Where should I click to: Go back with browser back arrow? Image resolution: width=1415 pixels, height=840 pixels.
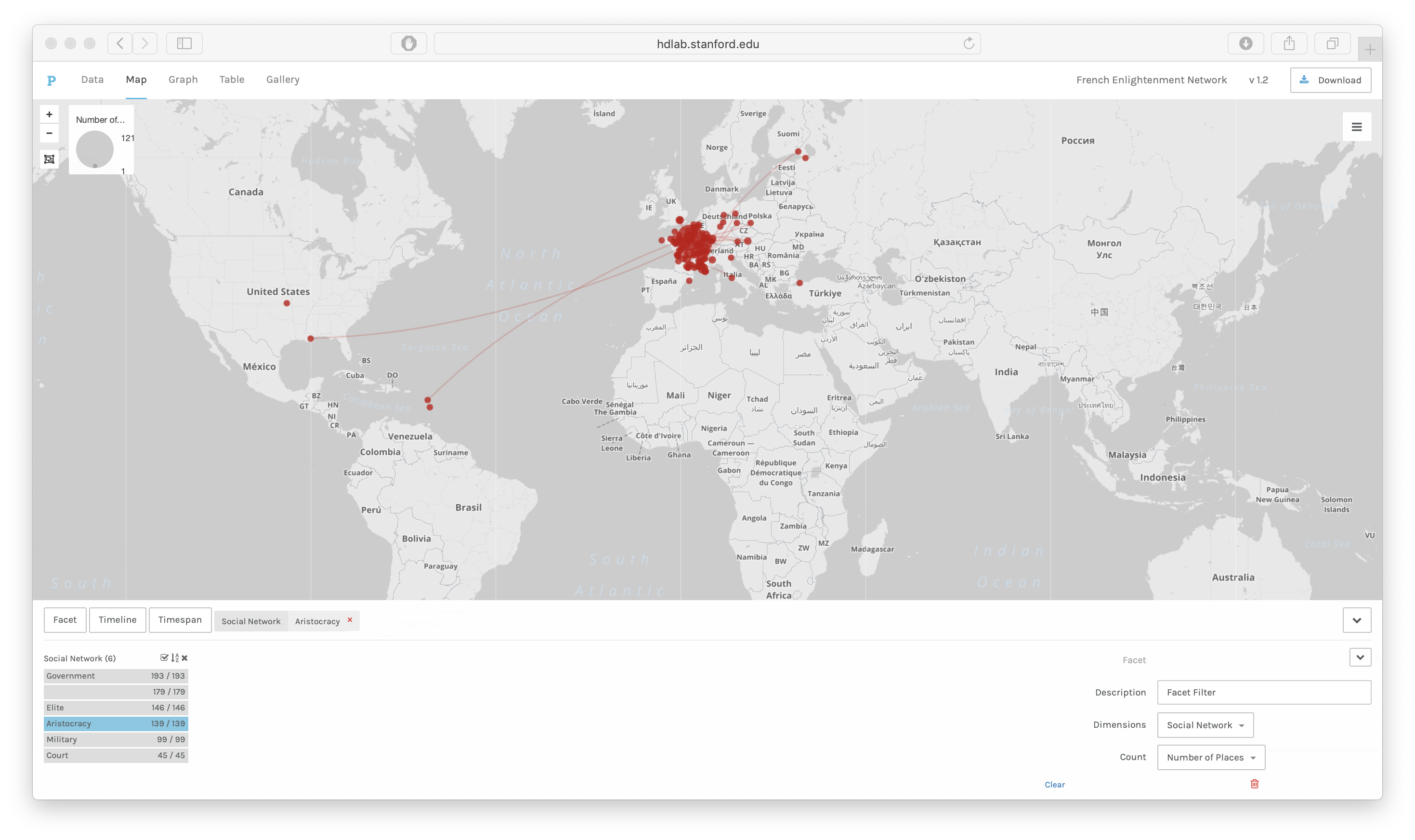(120, 43)
